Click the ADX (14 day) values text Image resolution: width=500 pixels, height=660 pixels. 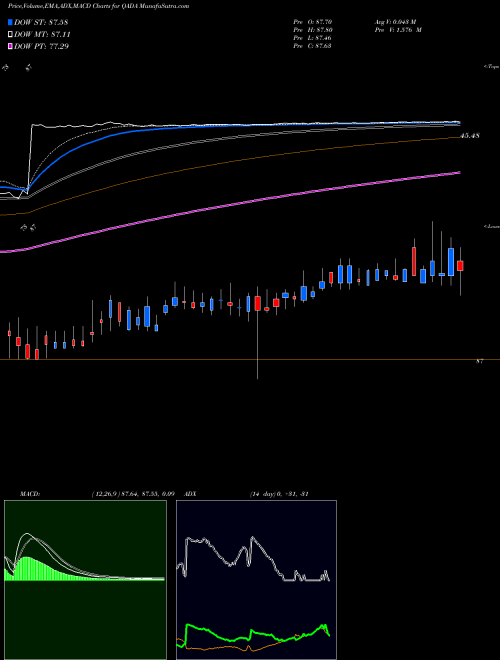click(279, 494)
